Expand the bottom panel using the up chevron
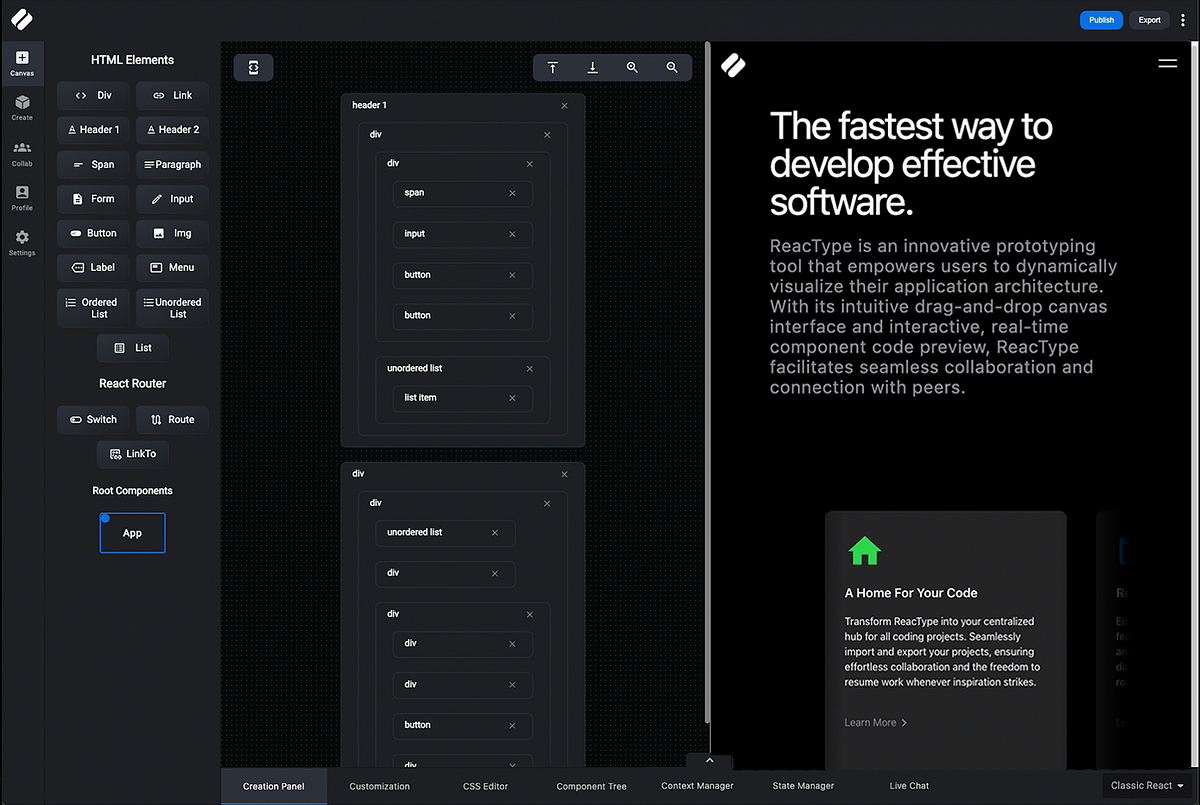 [709, 760]
